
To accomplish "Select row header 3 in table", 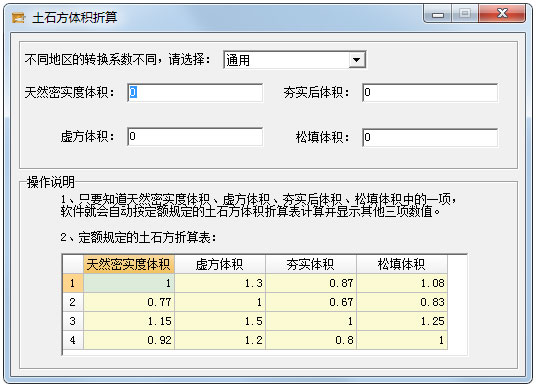I will click(73, 321).
